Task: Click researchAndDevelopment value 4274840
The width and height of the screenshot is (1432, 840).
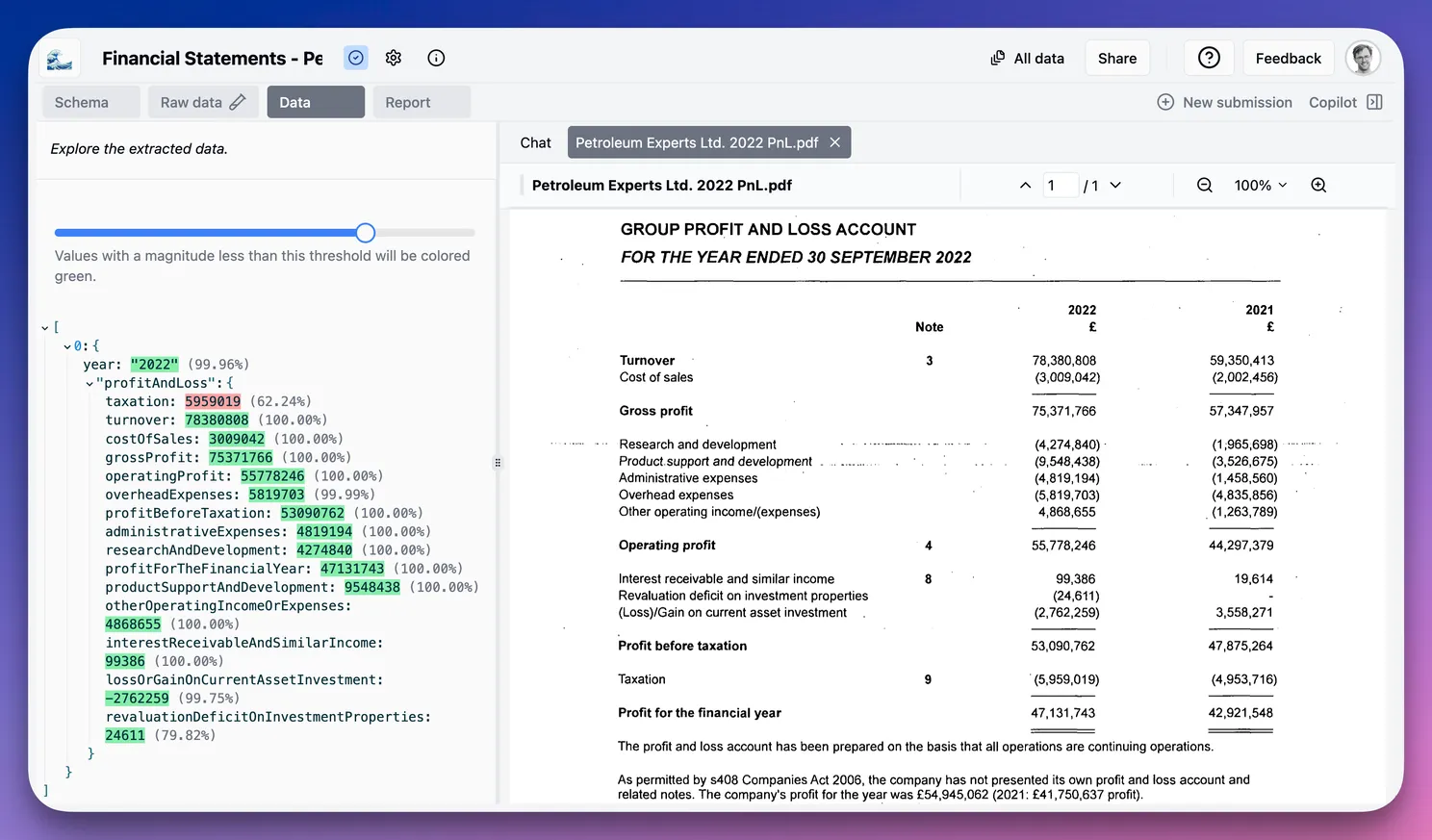Action: coord(324,550)
